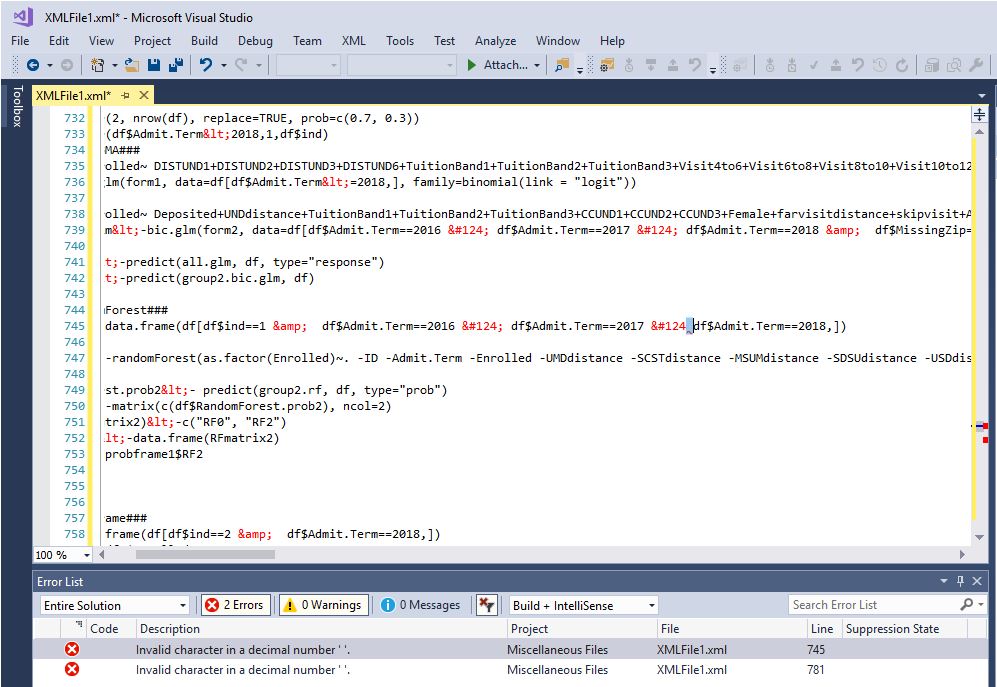Click the search magnifier in Search Error List
997x687 pixels.
pos(966,604)
